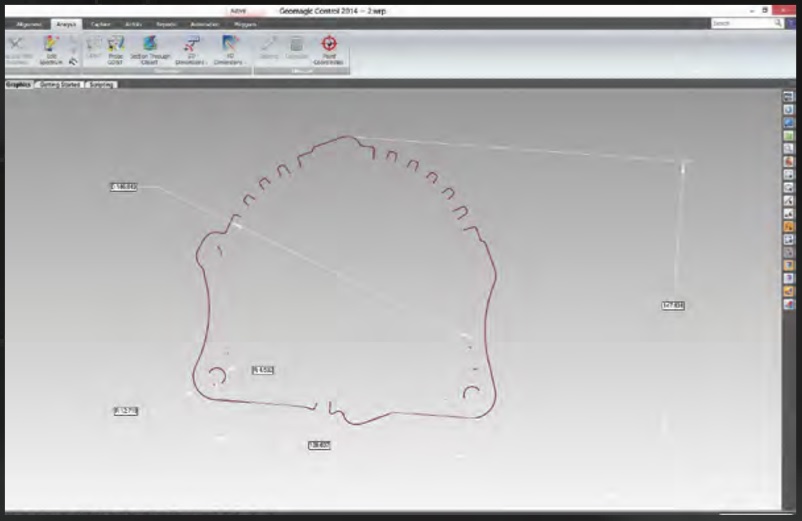Click the green icon in right toolbar
Image resolution: width=802 pixels, height=521 pixels.
click(x=789, y=134)
